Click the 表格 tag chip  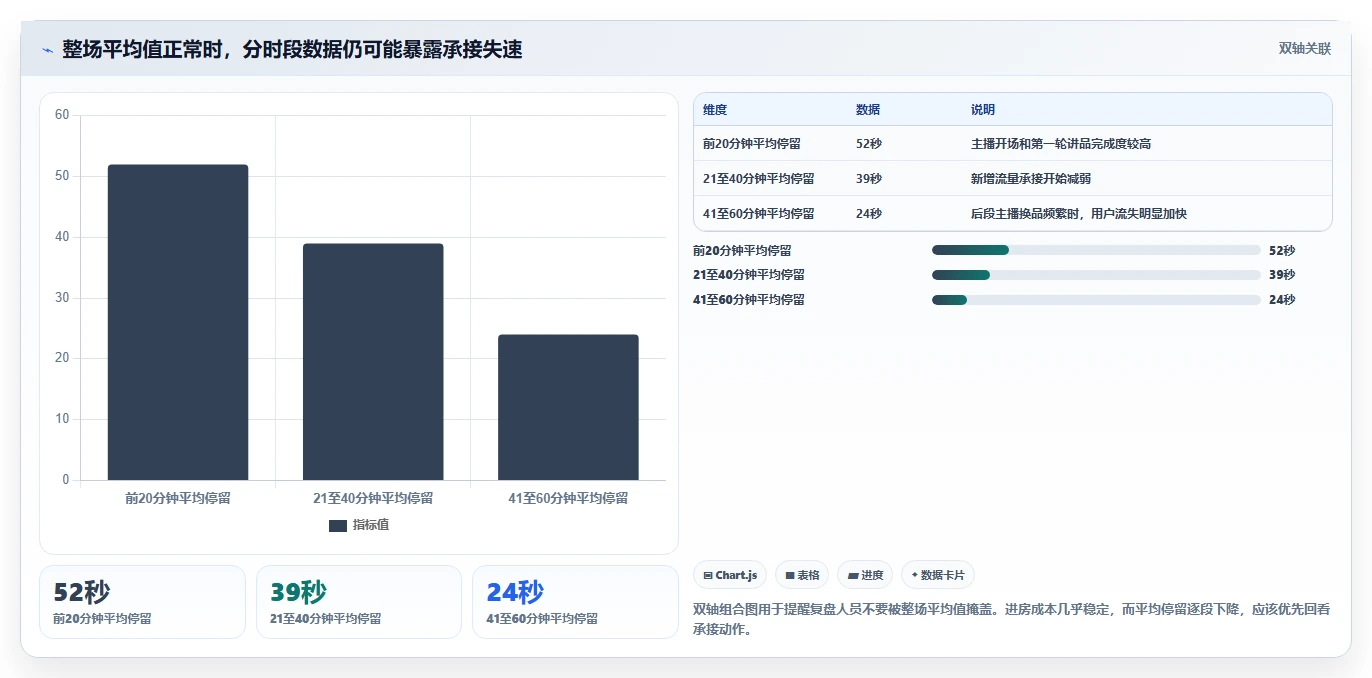[802, 575]
